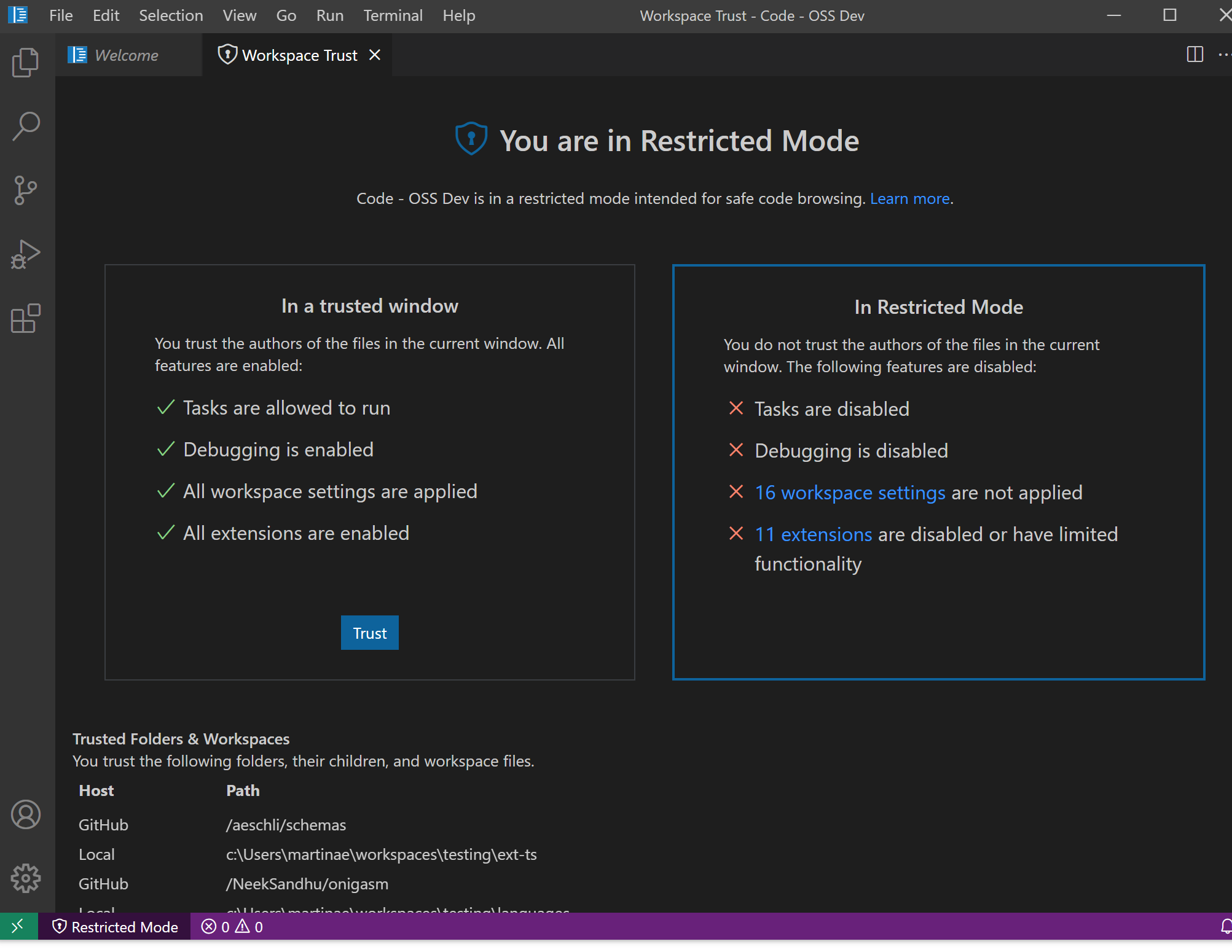This screenshot has height=952, width=1232.
Task: Open the Terminal menu
Action: (x=393, y=15)
